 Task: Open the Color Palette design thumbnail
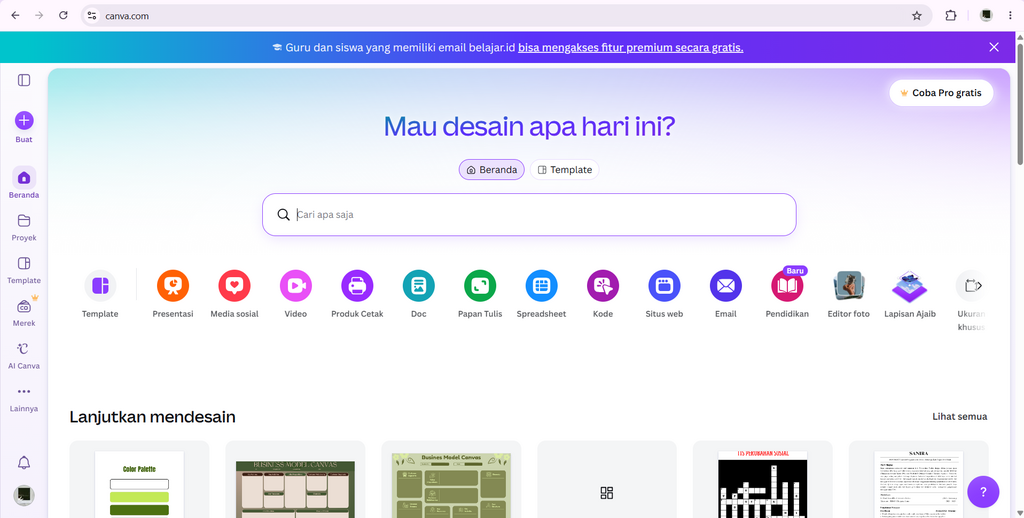(x=139, y=479)
